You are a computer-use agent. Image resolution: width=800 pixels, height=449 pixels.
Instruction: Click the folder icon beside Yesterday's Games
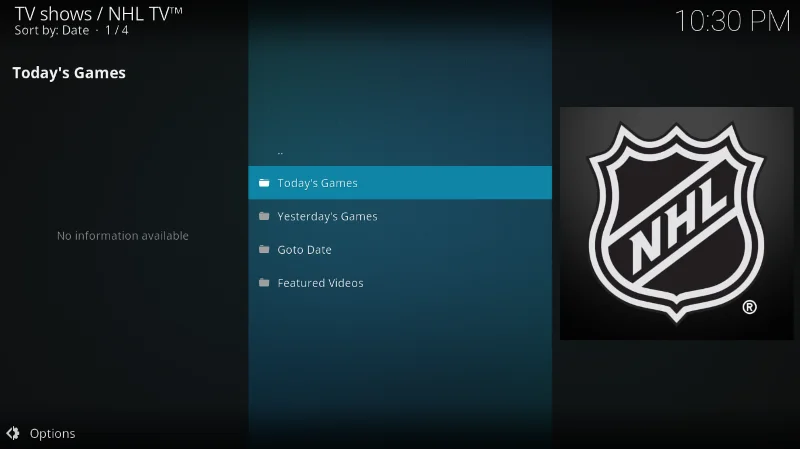pos(264,216)
